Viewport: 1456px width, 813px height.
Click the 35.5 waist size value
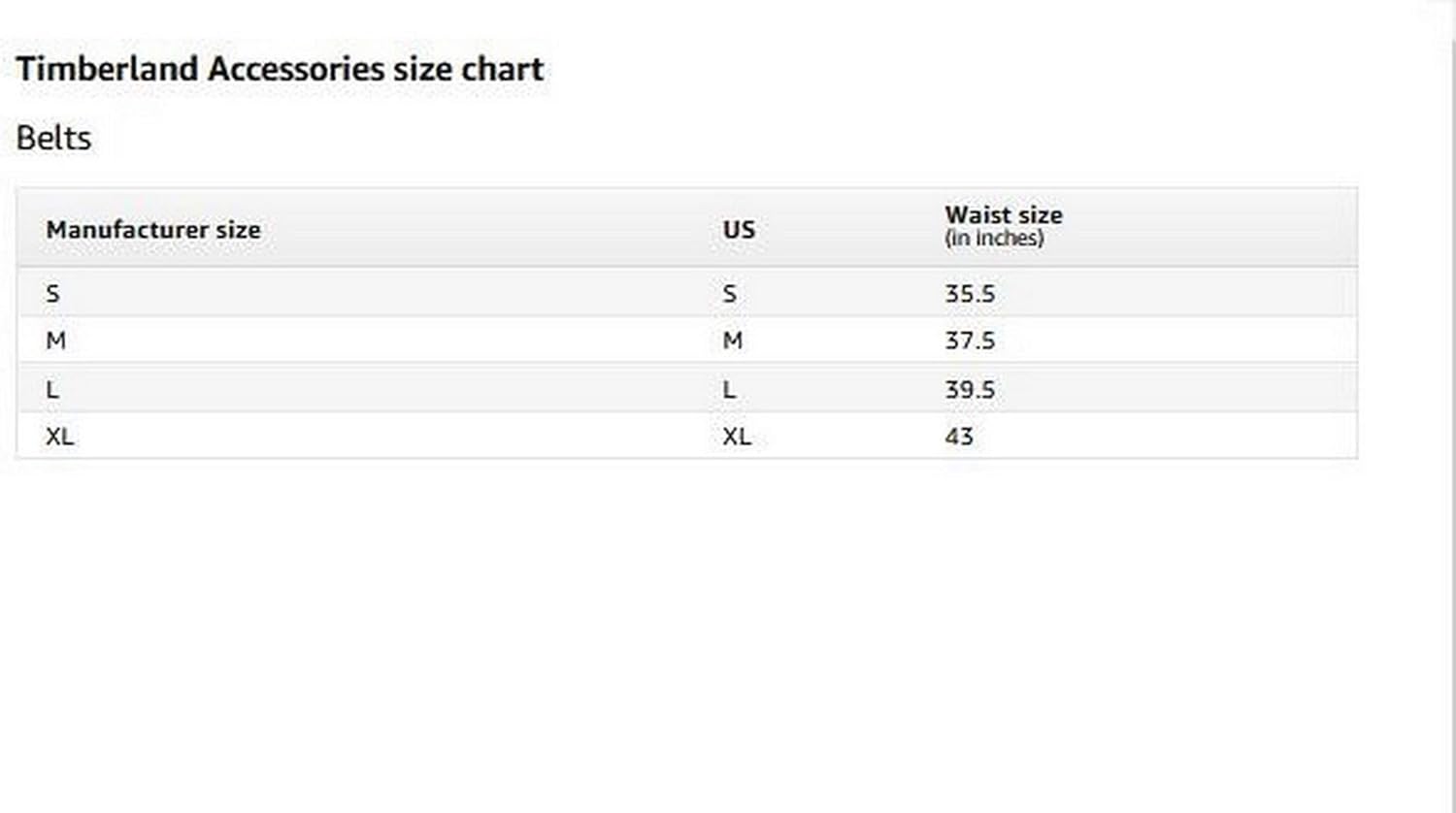(x=970, y=294)
